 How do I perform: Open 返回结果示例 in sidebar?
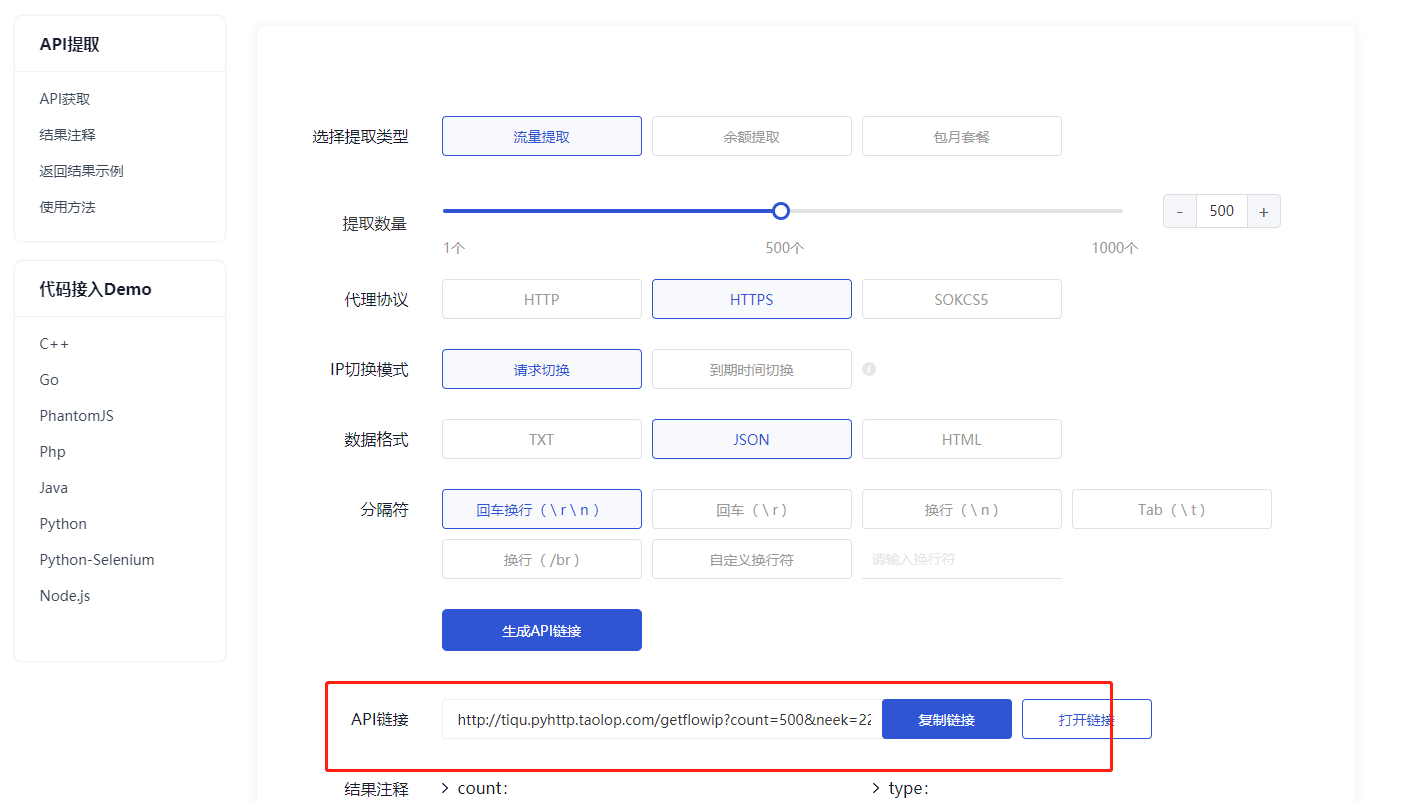click(x=82, y=171)
